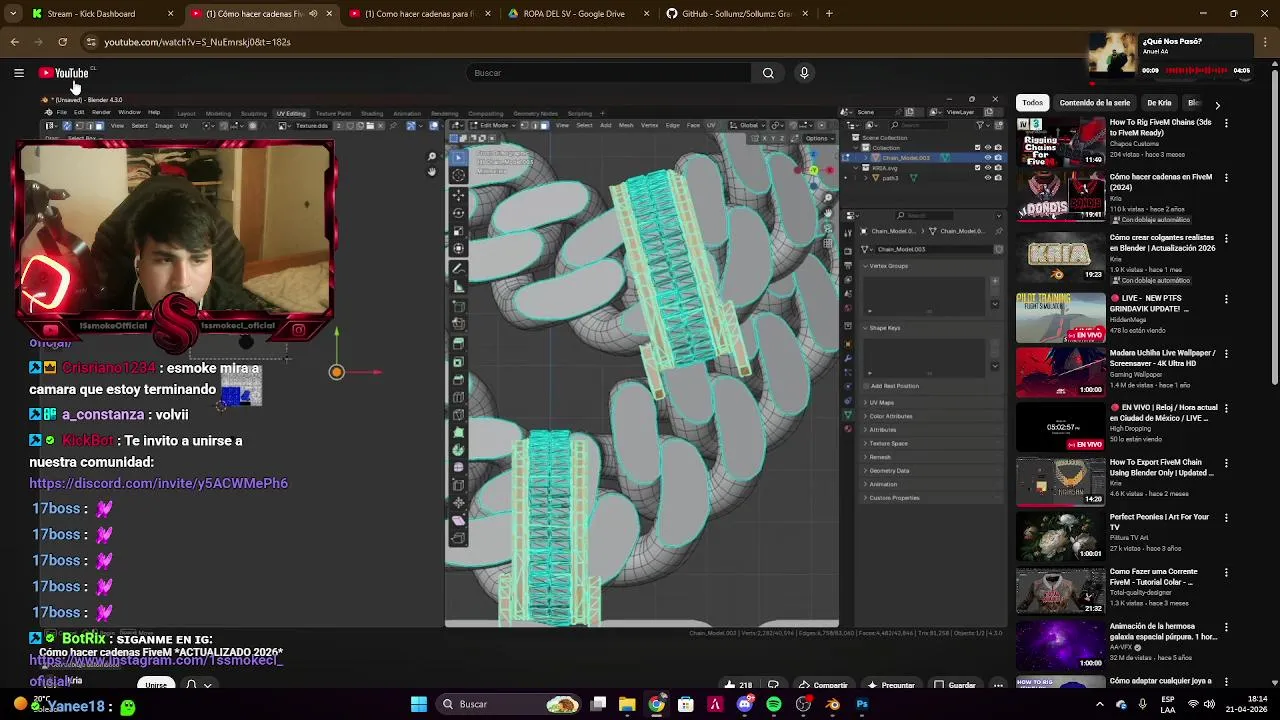Viewport: 1280px width, 720px height.
Task: Select the Contenido de la serie chip
Action: point(1095,103)
